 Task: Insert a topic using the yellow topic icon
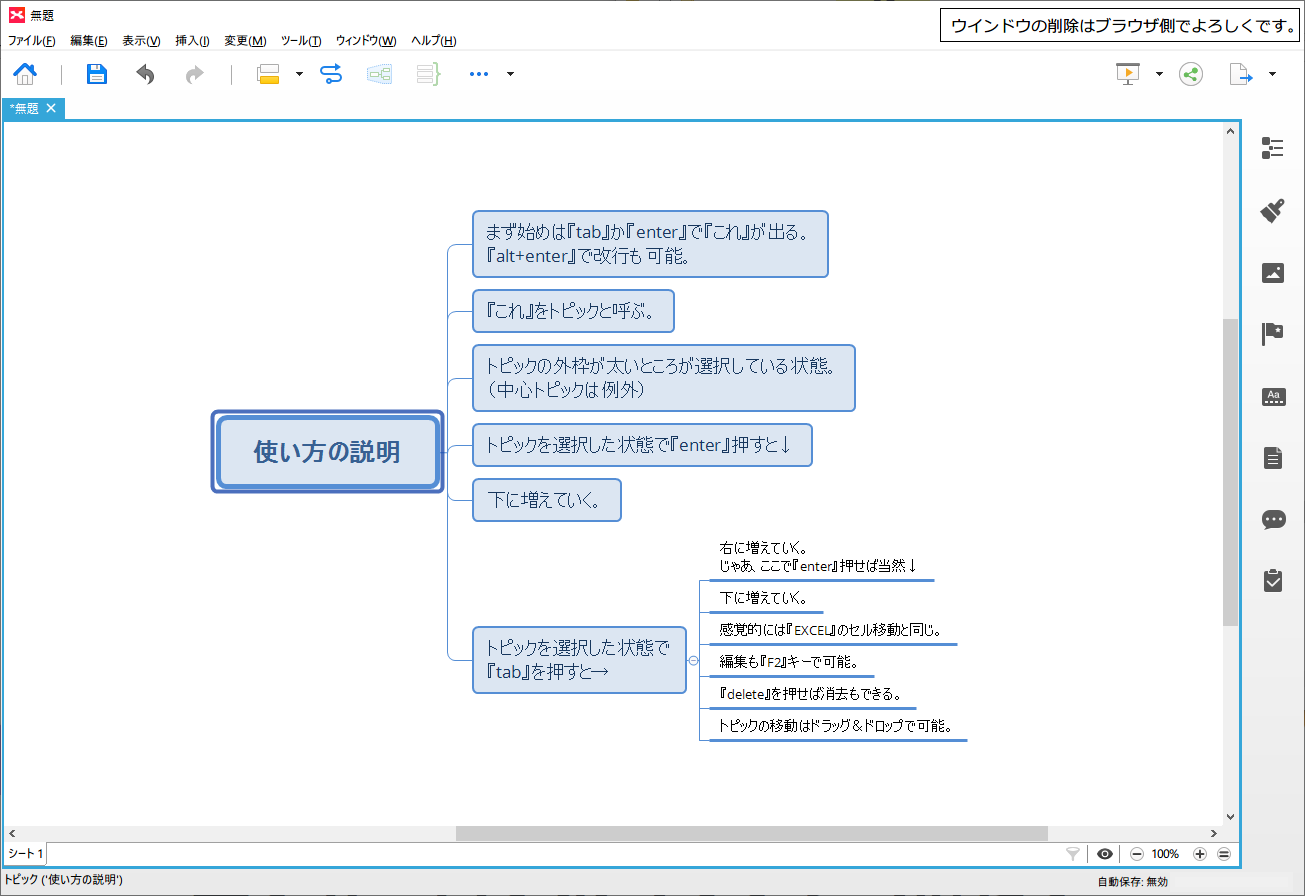[x=268, y=74]
